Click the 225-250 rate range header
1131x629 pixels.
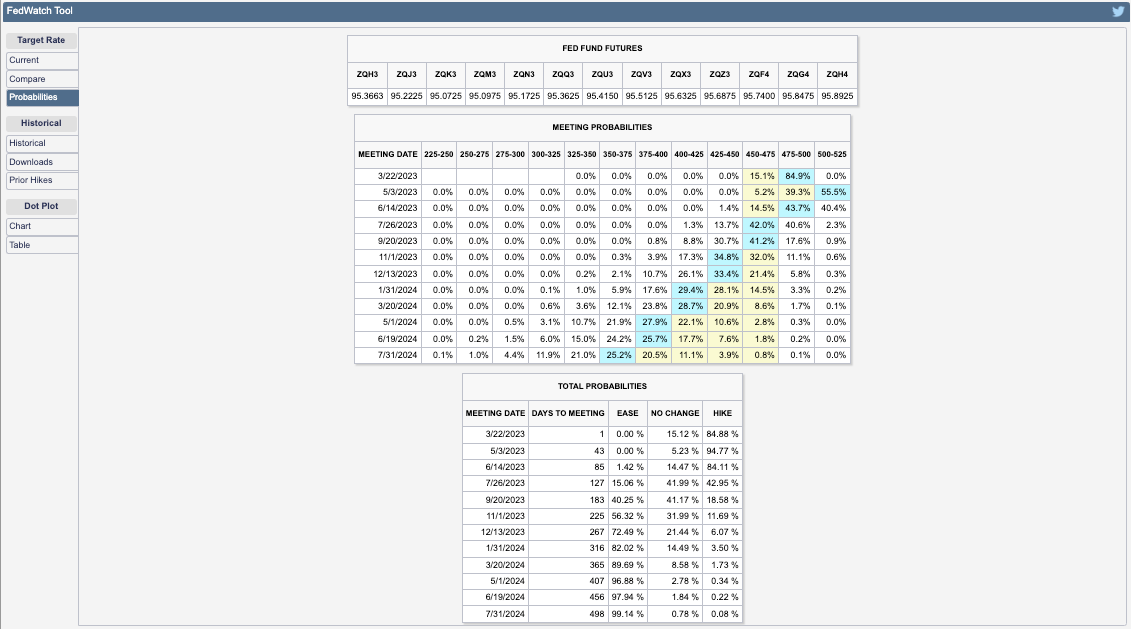click(x=439, y=154)
